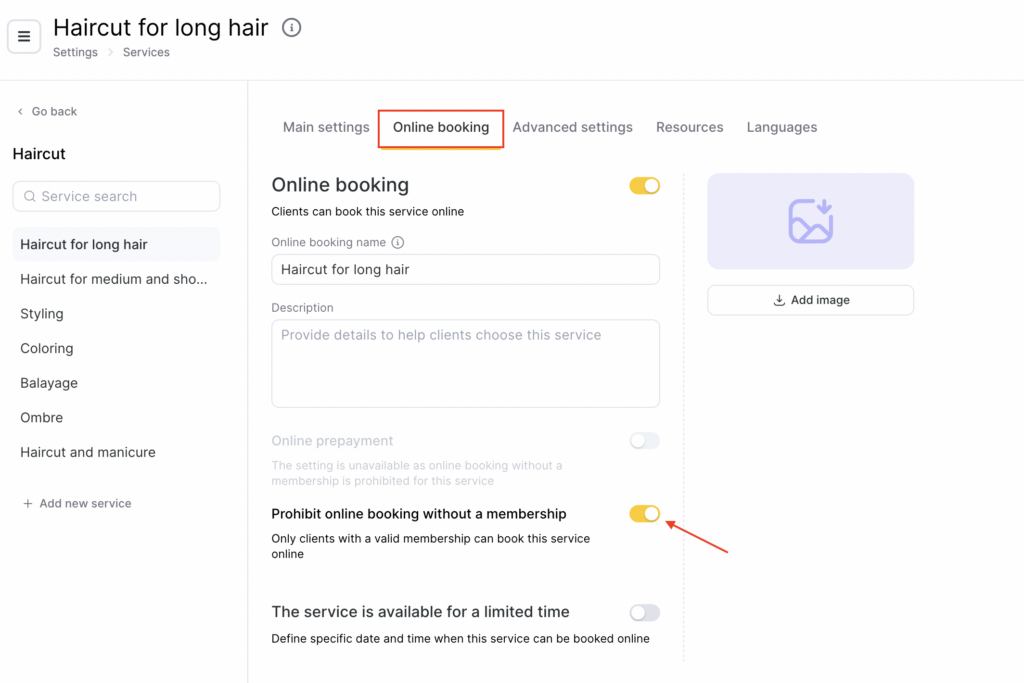Switch to the Main settings tab
This screenshot has width=1024, height=683.
tap(326, 128)
